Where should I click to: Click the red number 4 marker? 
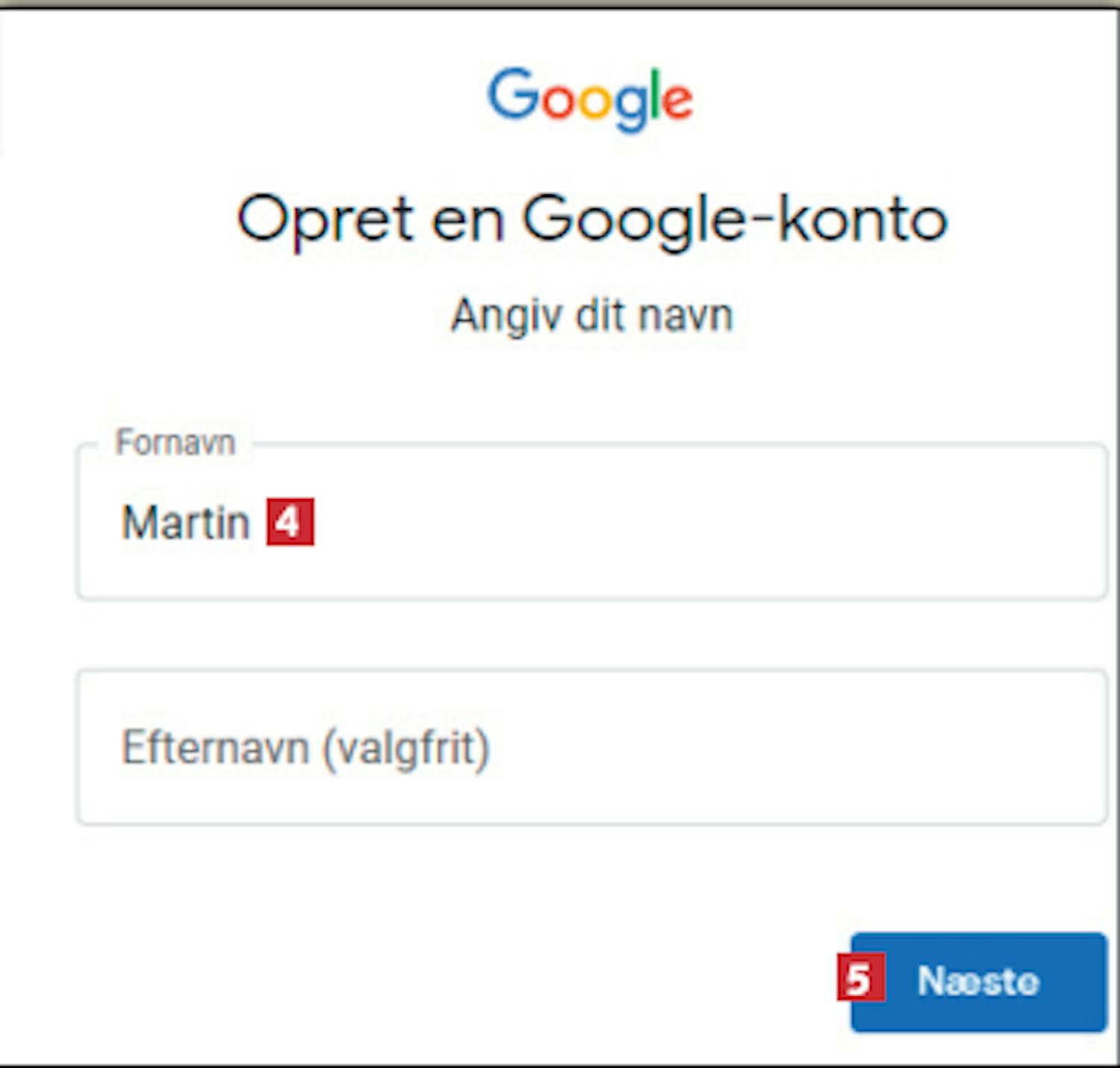(x=290, y=521)
